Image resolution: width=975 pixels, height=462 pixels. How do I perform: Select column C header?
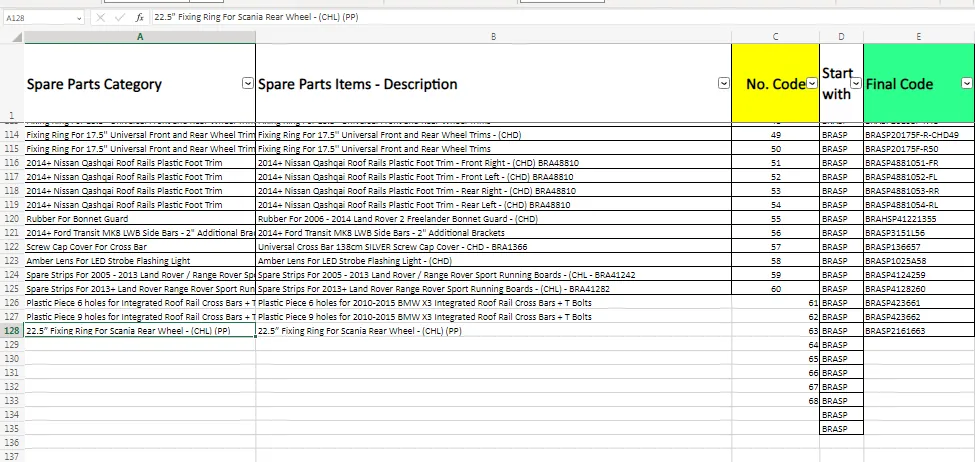tap(775, 37)
